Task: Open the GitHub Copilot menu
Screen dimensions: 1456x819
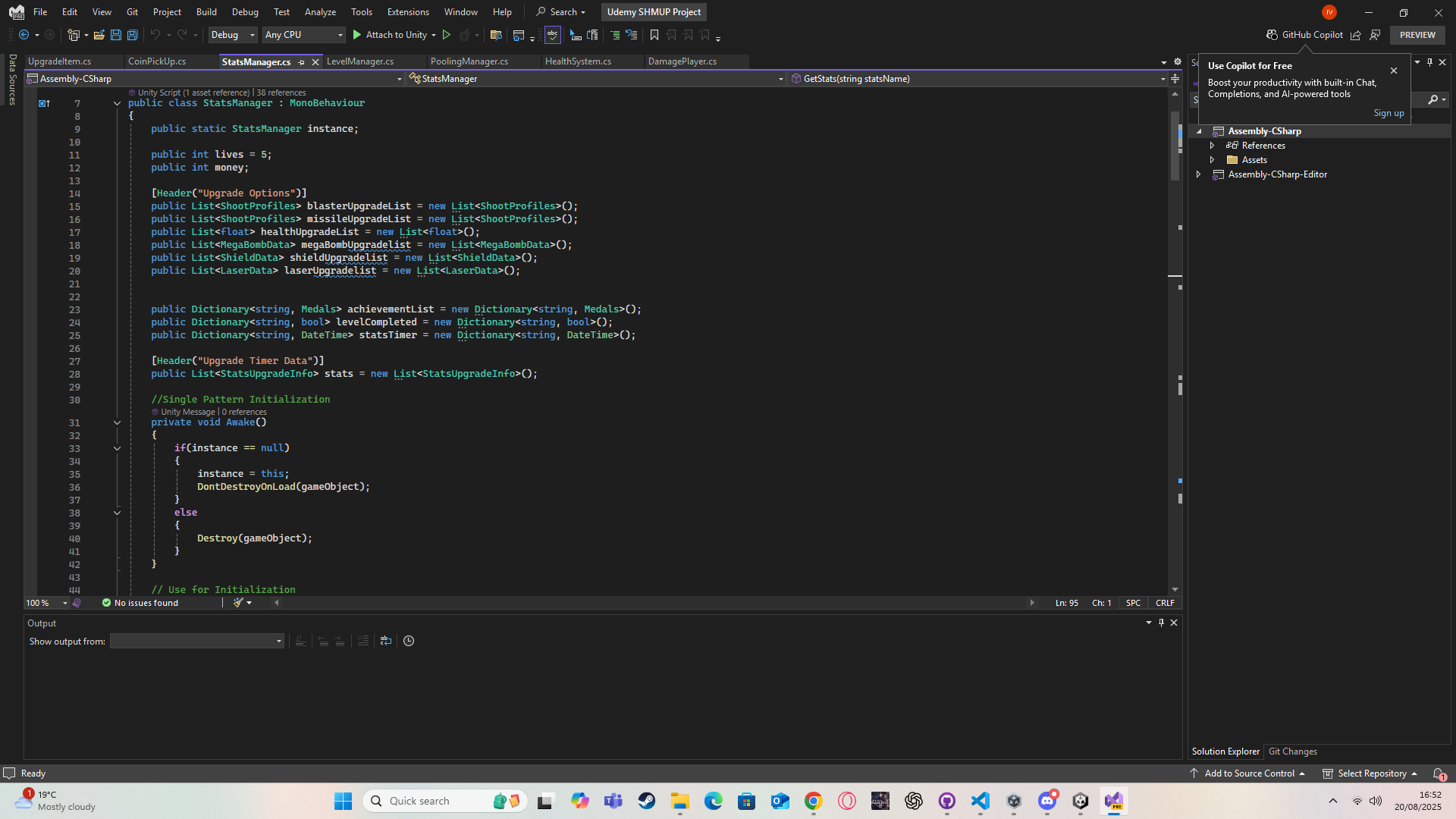Action: click(x=1304, y=35)
